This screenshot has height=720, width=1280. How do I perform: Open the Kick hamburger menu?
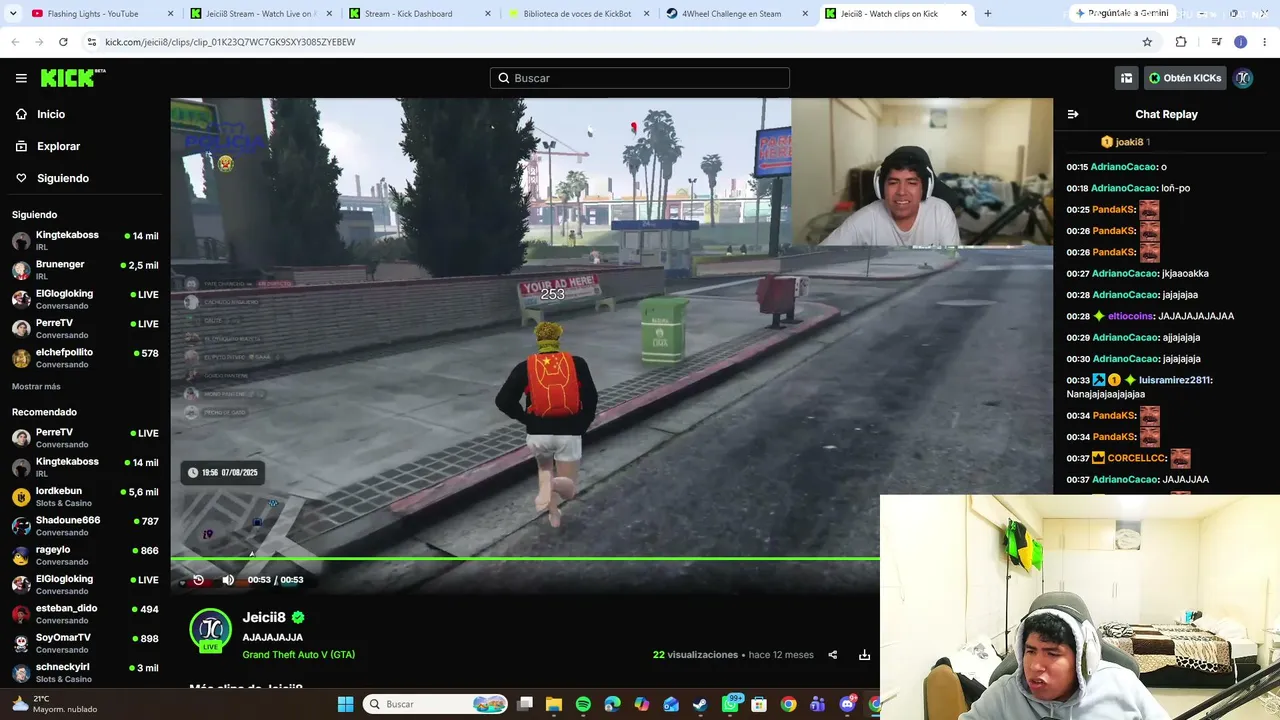click(x=21, y=78)
